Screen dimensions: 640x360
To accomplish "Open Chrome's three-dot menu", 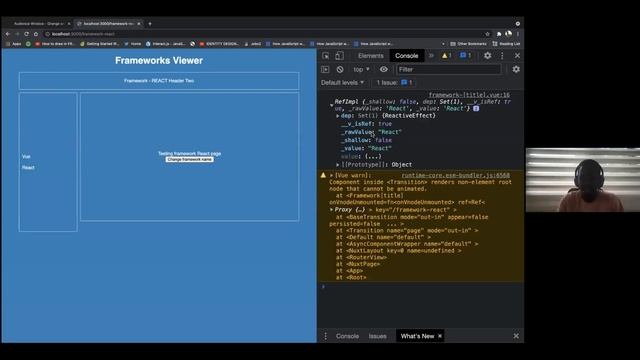I will tap(518, 34).
